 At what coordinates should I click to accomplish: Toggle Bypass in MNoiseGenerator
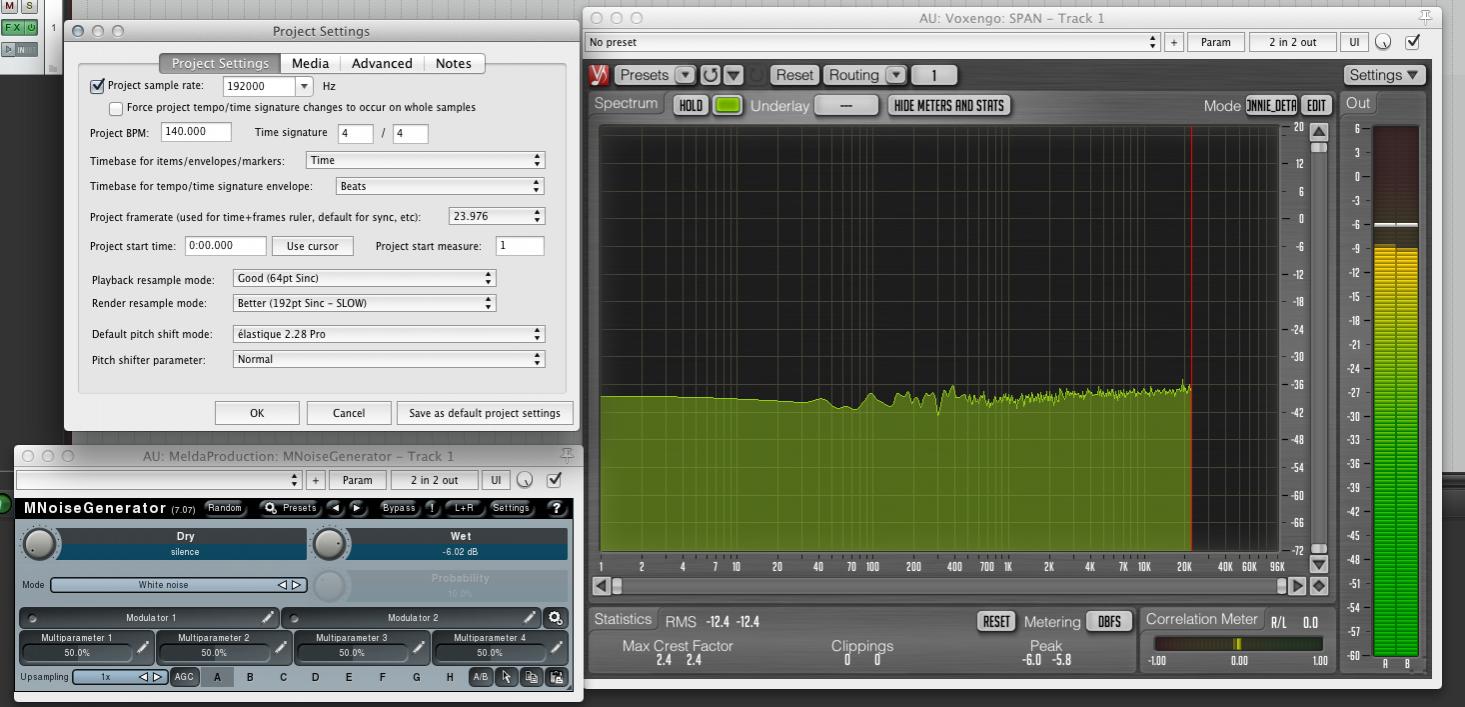point(399,508)
